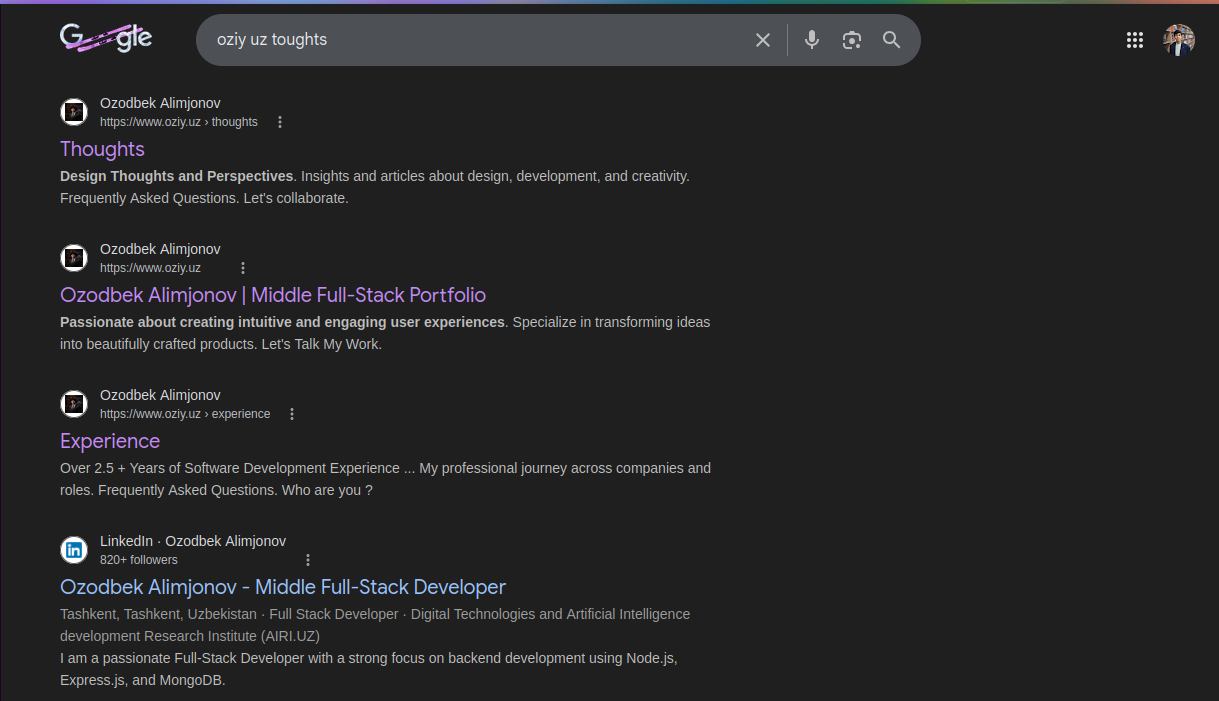
Task: Click the LinkedIn favicon next to the LinkedIn result
Action: click(x=74, y=549)
